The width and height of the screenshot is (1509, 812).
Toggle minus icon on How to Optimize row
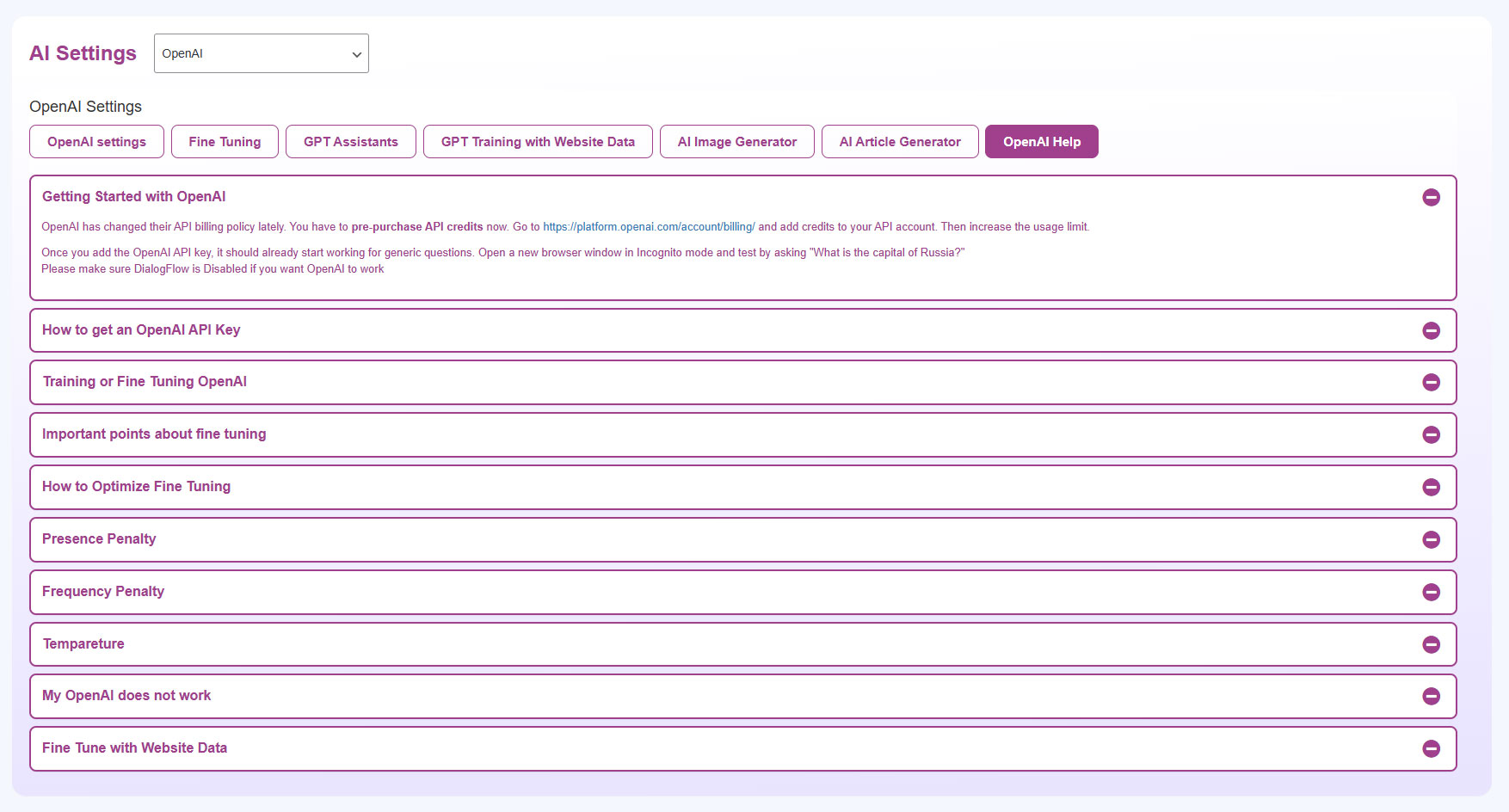[1431, 487]
